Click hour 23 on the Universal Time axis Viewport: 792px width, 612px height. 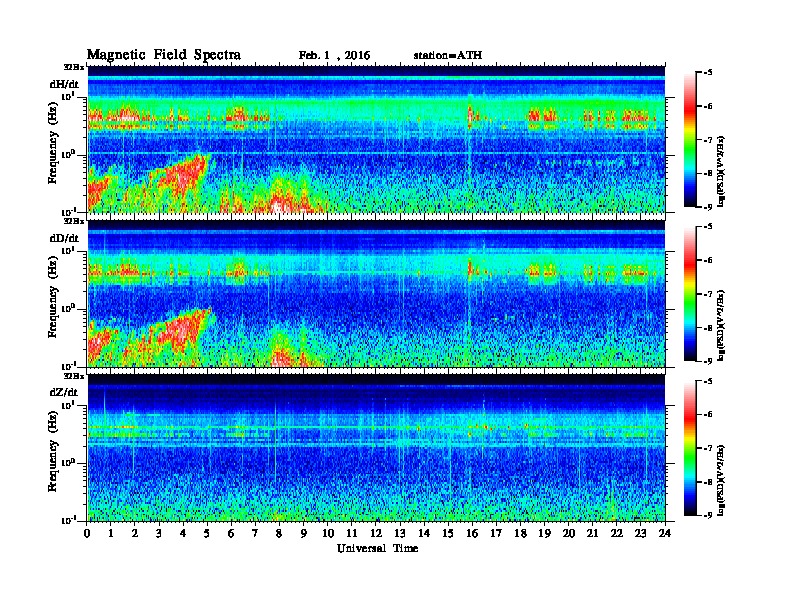tap(640, 533)
